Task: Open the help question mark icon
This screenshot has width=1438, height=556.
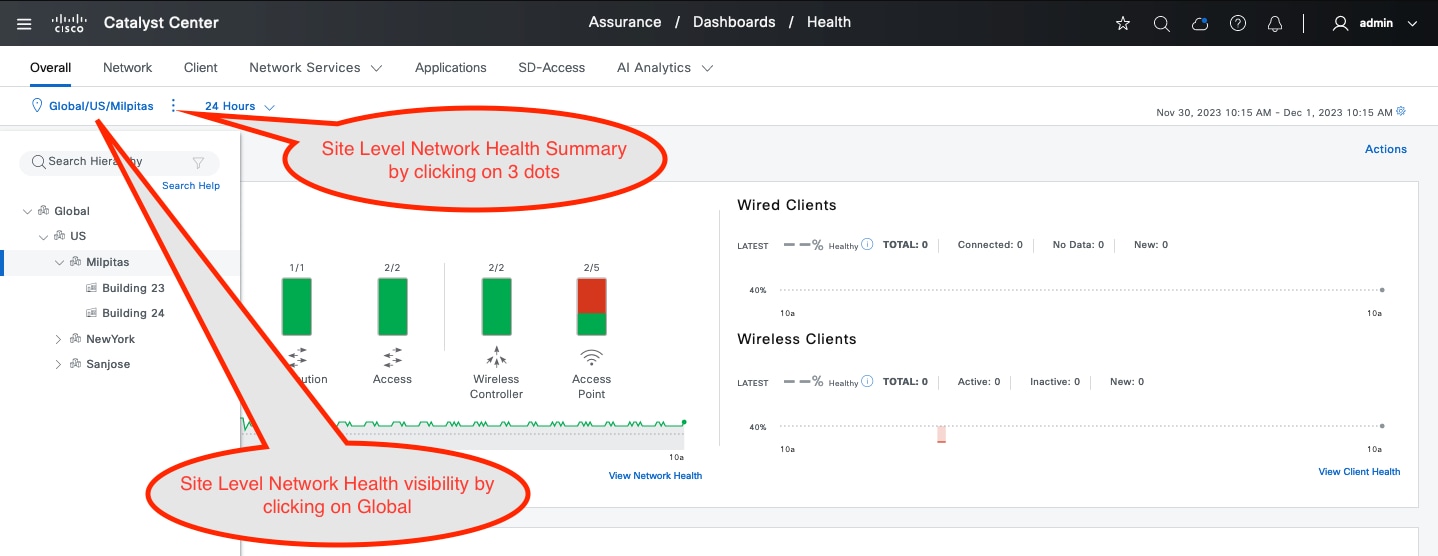Action: click(x=1238, y=23)
